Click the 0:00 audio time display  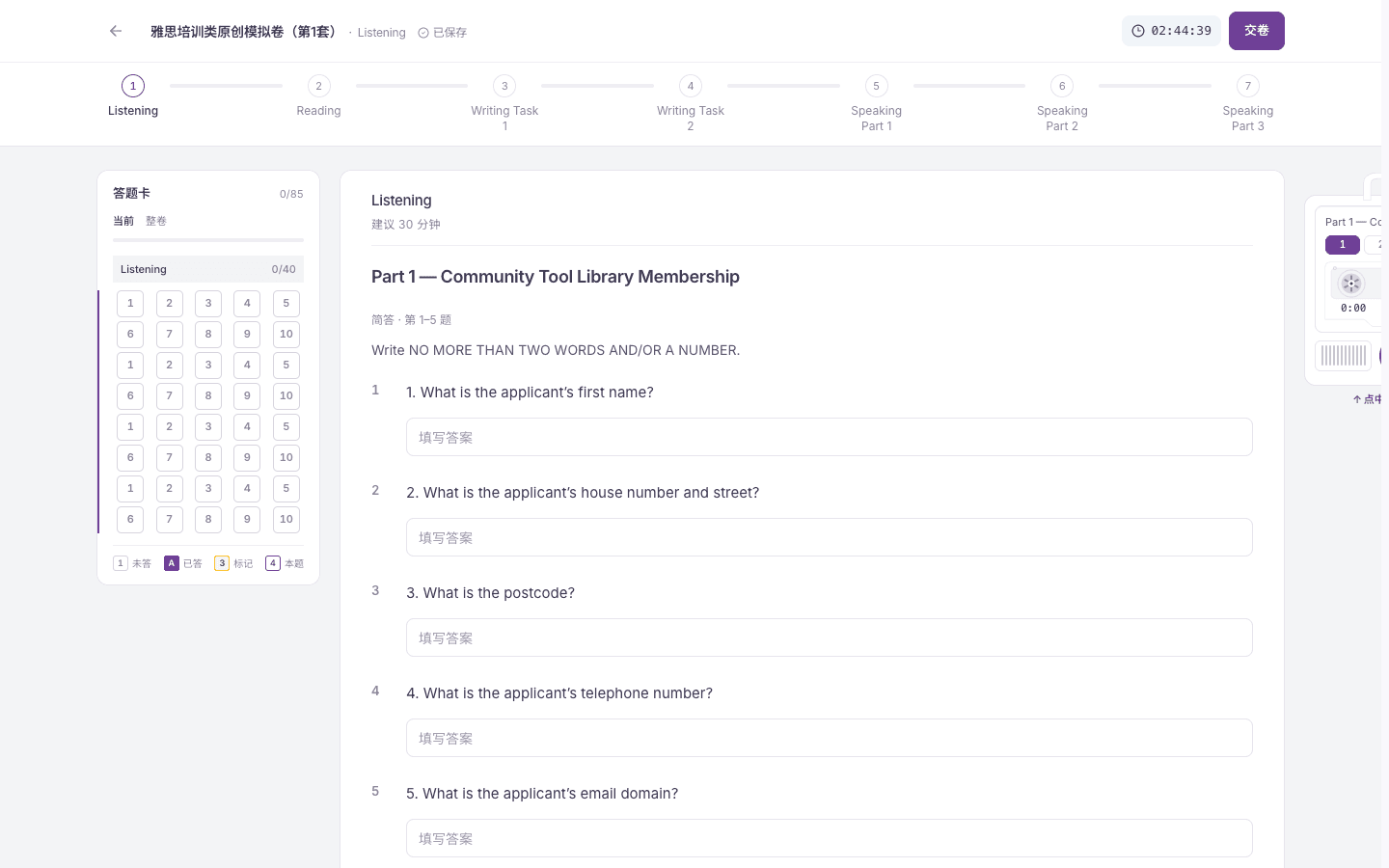[1352, 309]
